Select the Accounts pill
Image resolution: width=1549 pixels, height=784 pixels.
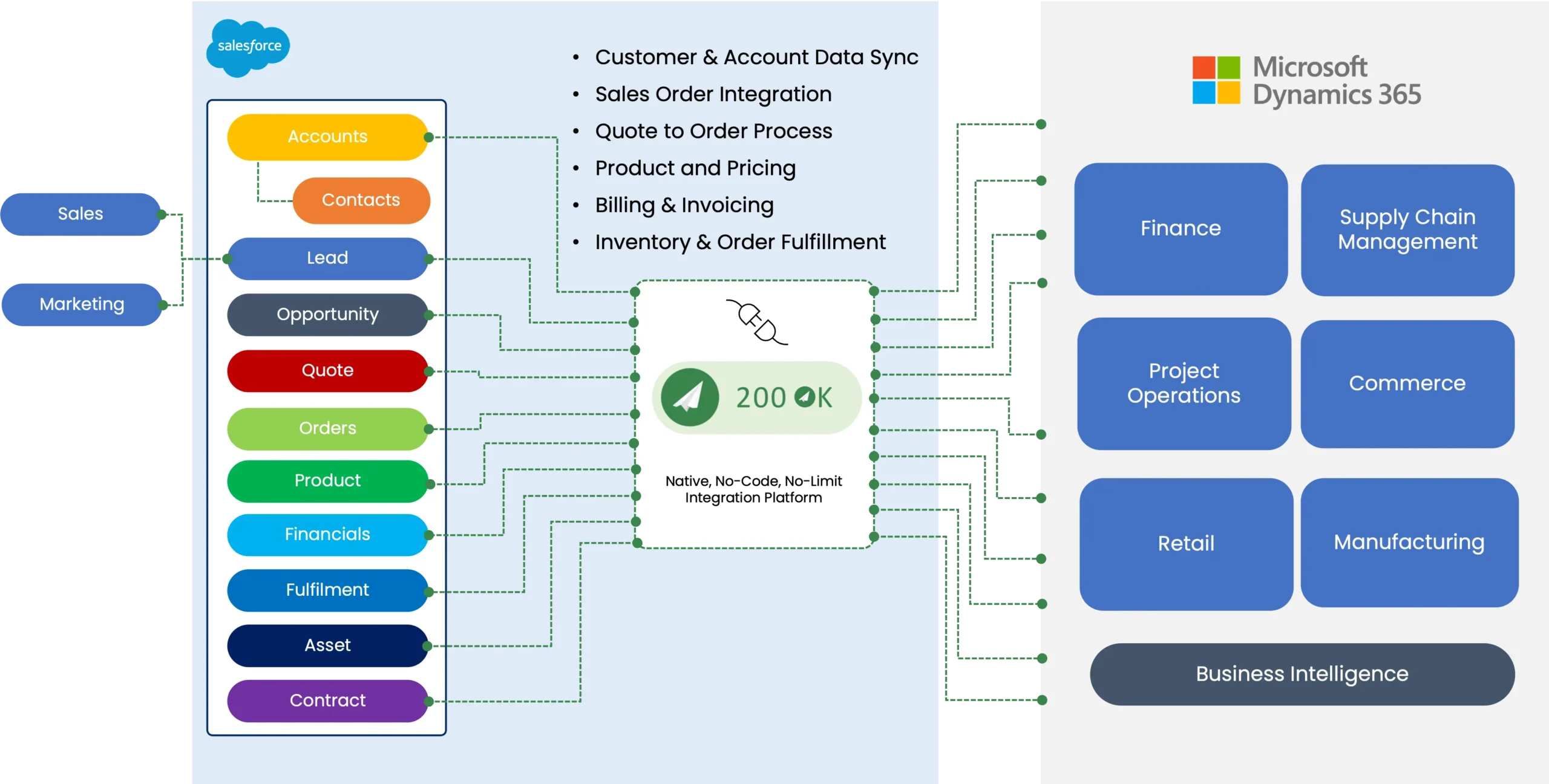[x=327, y=137]
